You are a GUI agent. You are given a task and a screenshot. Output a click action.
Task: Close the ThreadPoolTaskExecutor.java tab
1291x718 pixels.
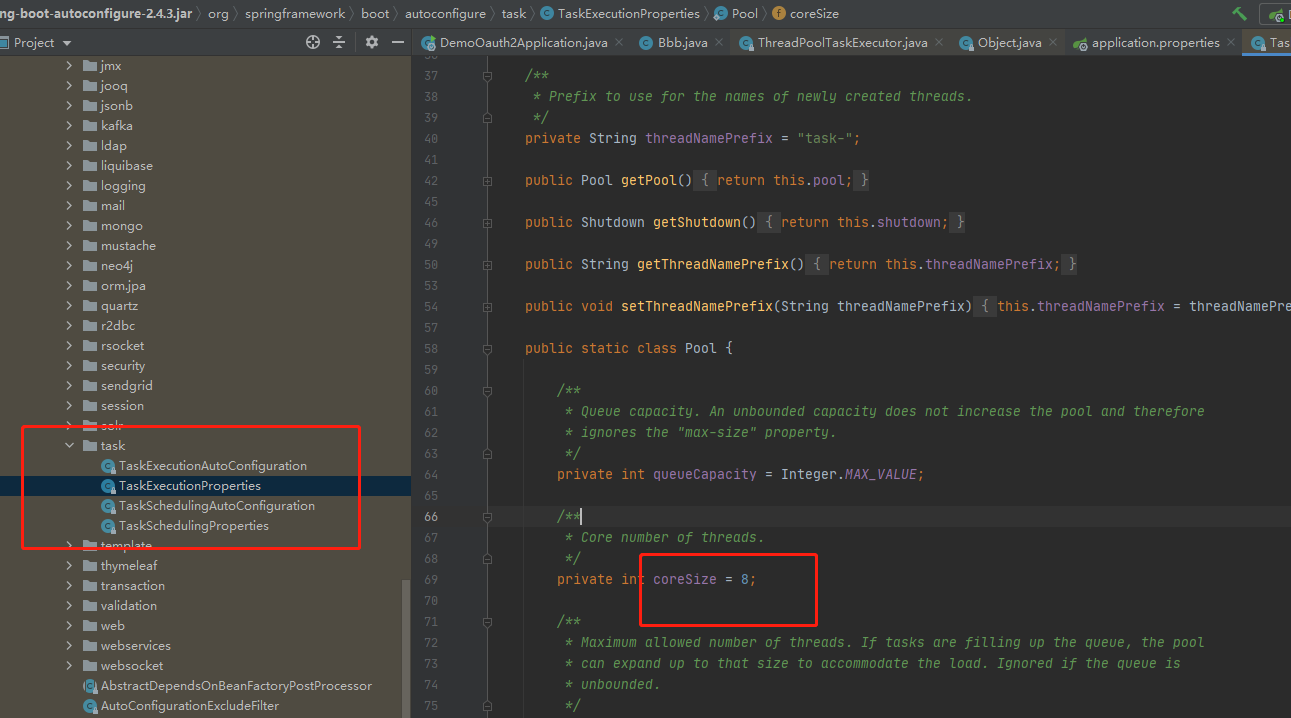click(941, 43)
